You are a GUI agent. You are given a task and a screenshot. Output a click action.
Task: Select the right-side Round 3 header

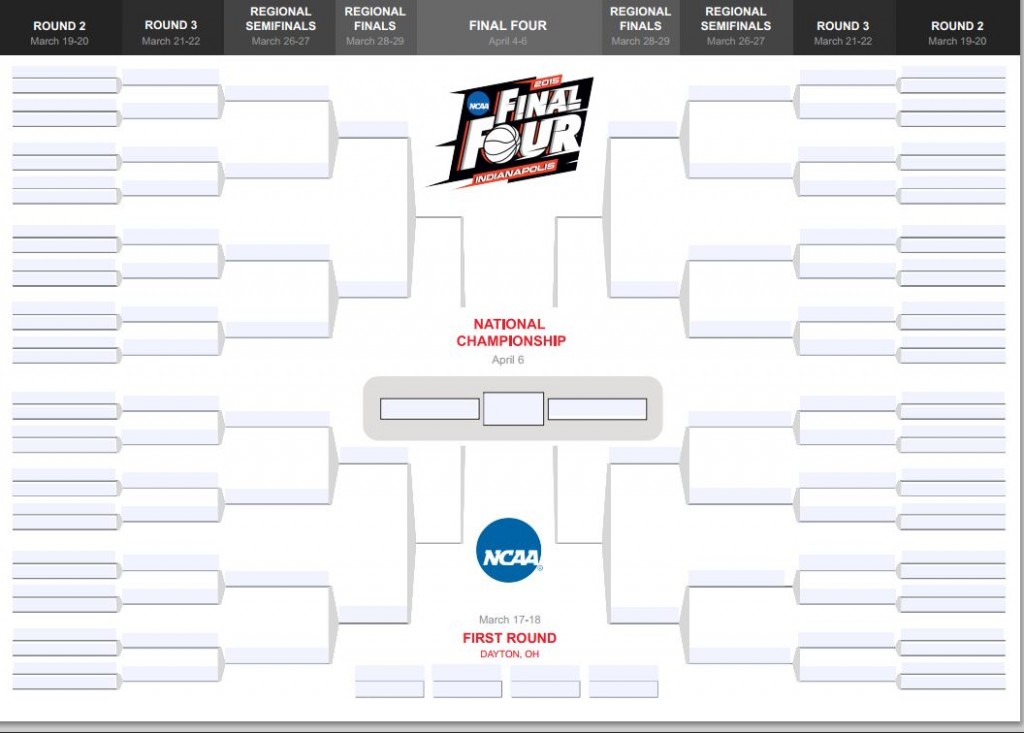coord(843,32)
